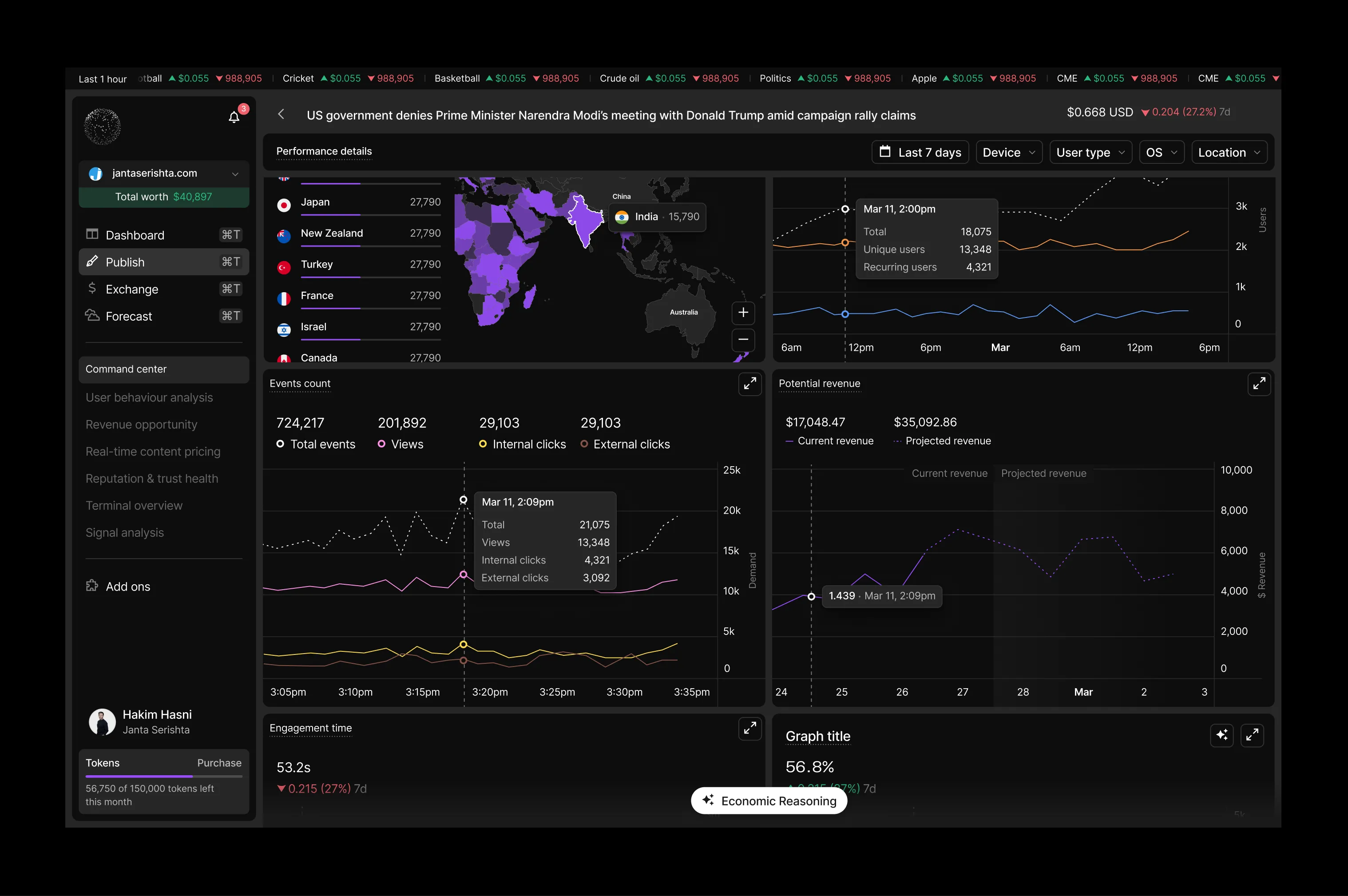Open Reputation & trust health
This screenshot has height=896, width=1348.
(151, 478)
